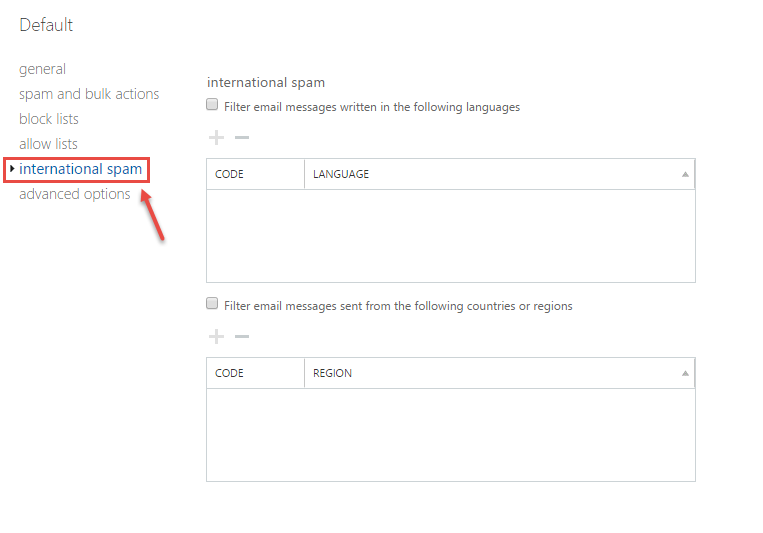Enable filtering by message languages checkbox
Image resolution: width=763 pixels, height=533 pixels.
212,104
